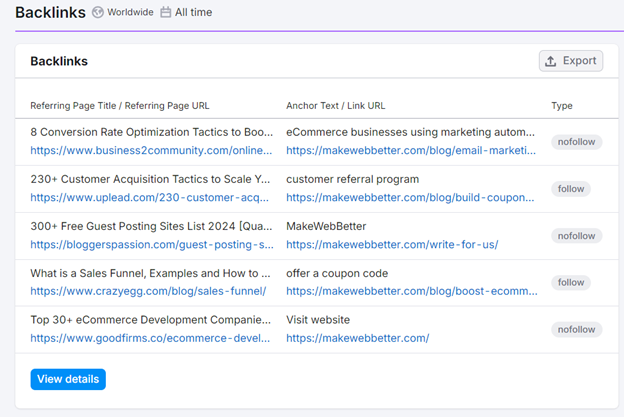The width and height of the screenshot is (624, 418).
Task: Open the bloggerspassion.com guest-posting link
Action: (x=152, y=244)
